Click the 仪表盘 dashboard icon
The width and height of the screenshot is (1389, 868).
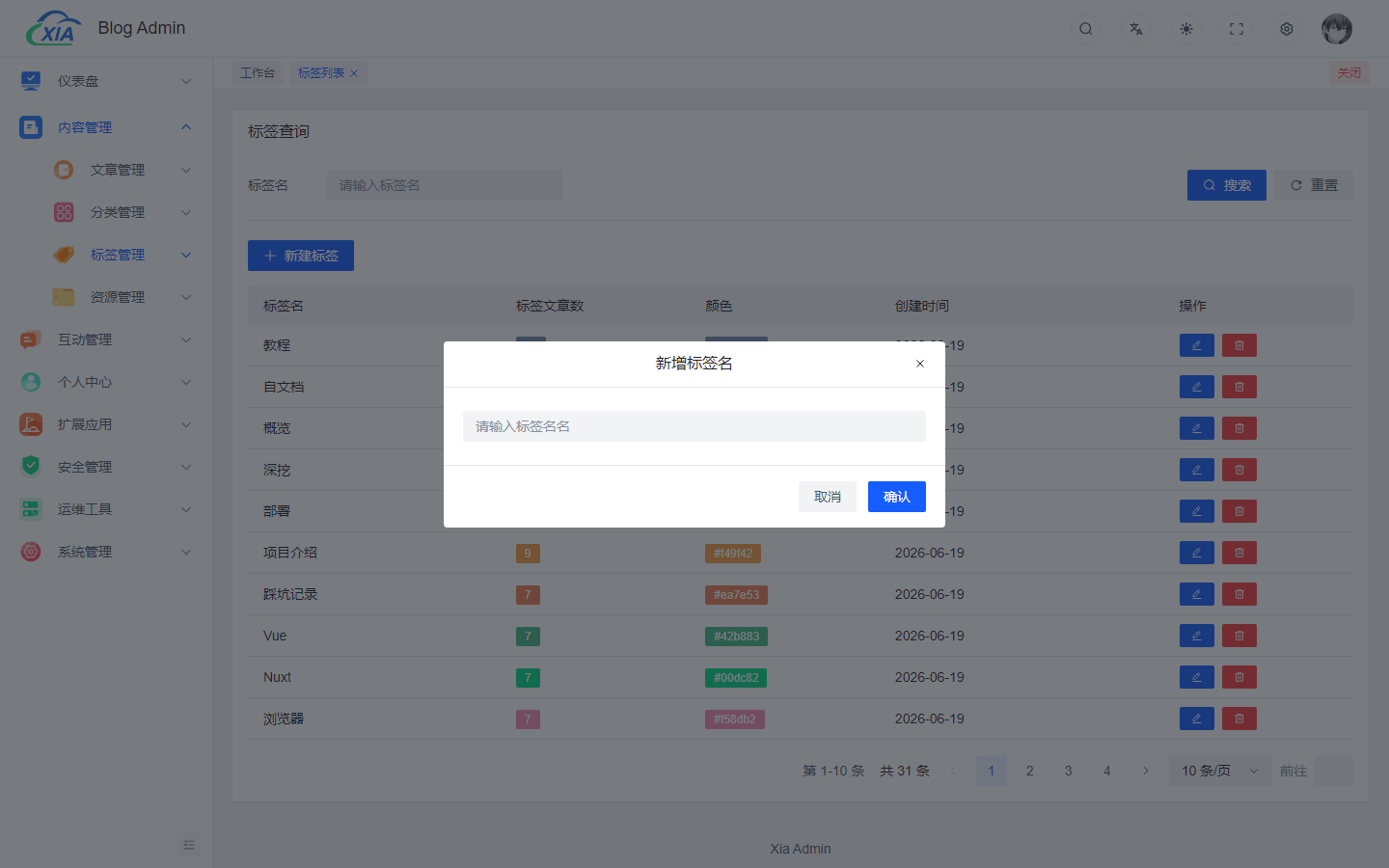tap(31, 81)
